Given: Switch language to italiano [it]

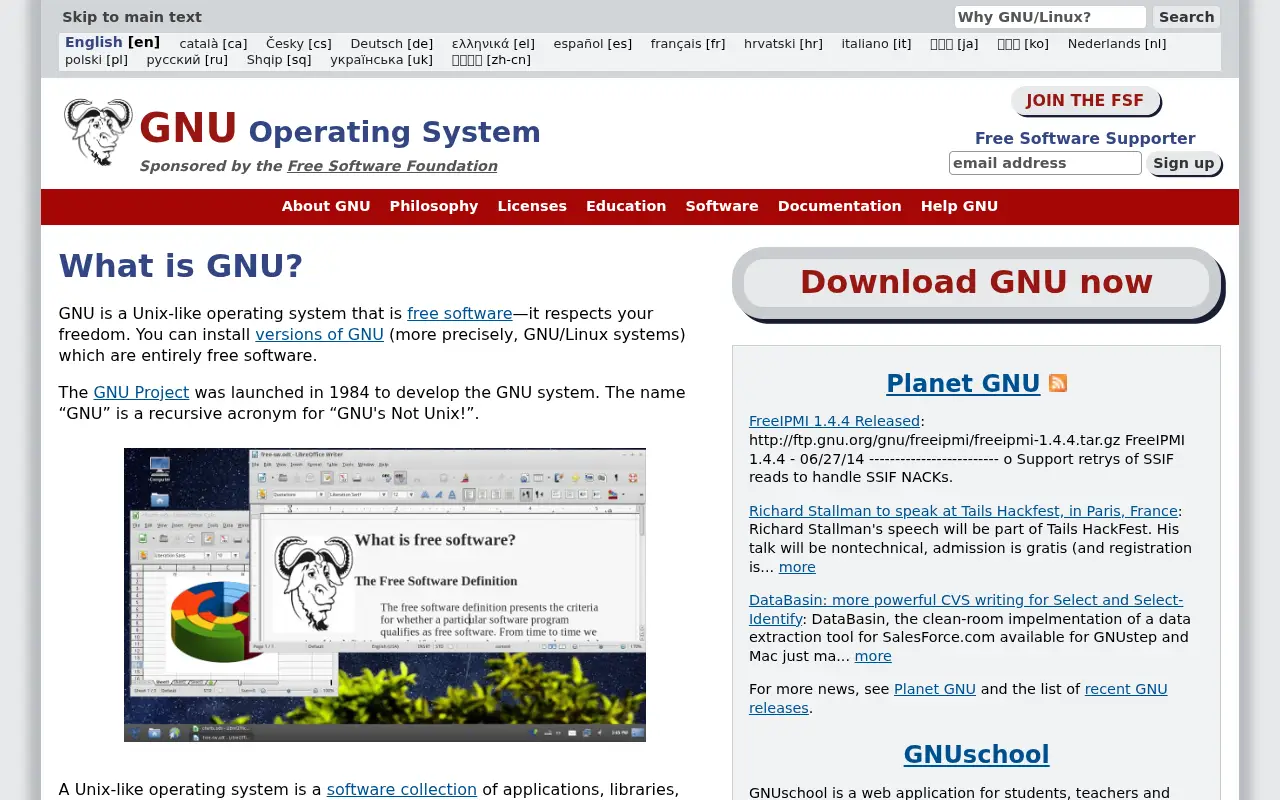Looking at the screenshot, I should [x=877, y=44].
